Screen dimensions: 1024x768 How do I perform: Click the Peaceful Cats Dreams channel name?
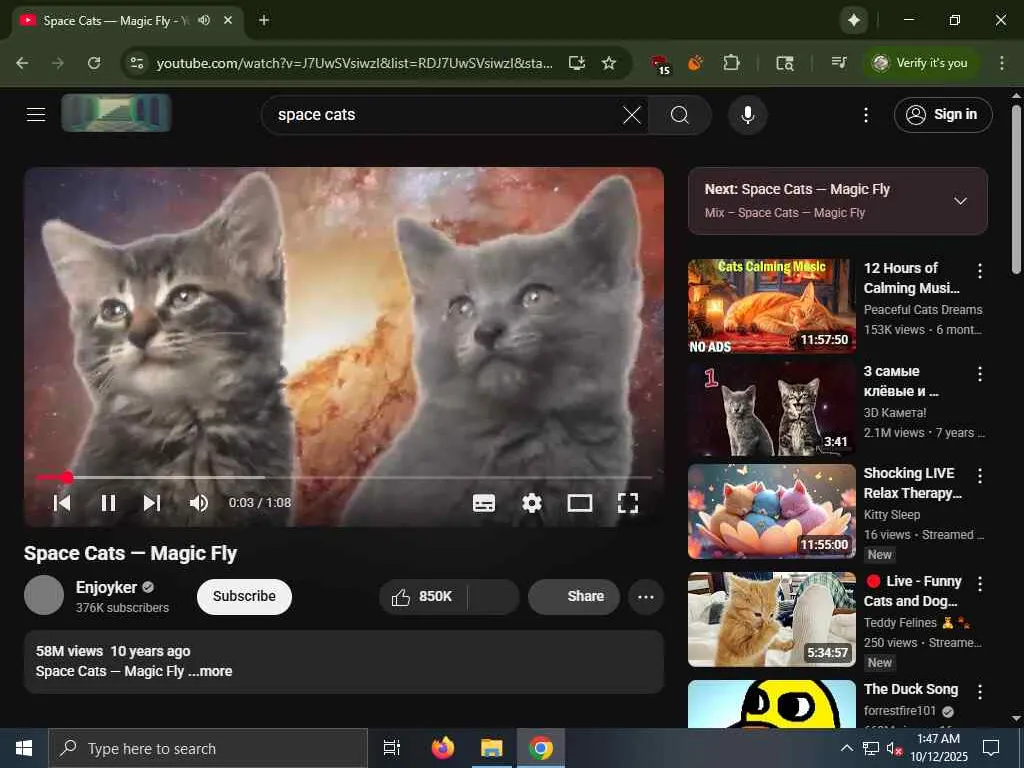(923, 310)
